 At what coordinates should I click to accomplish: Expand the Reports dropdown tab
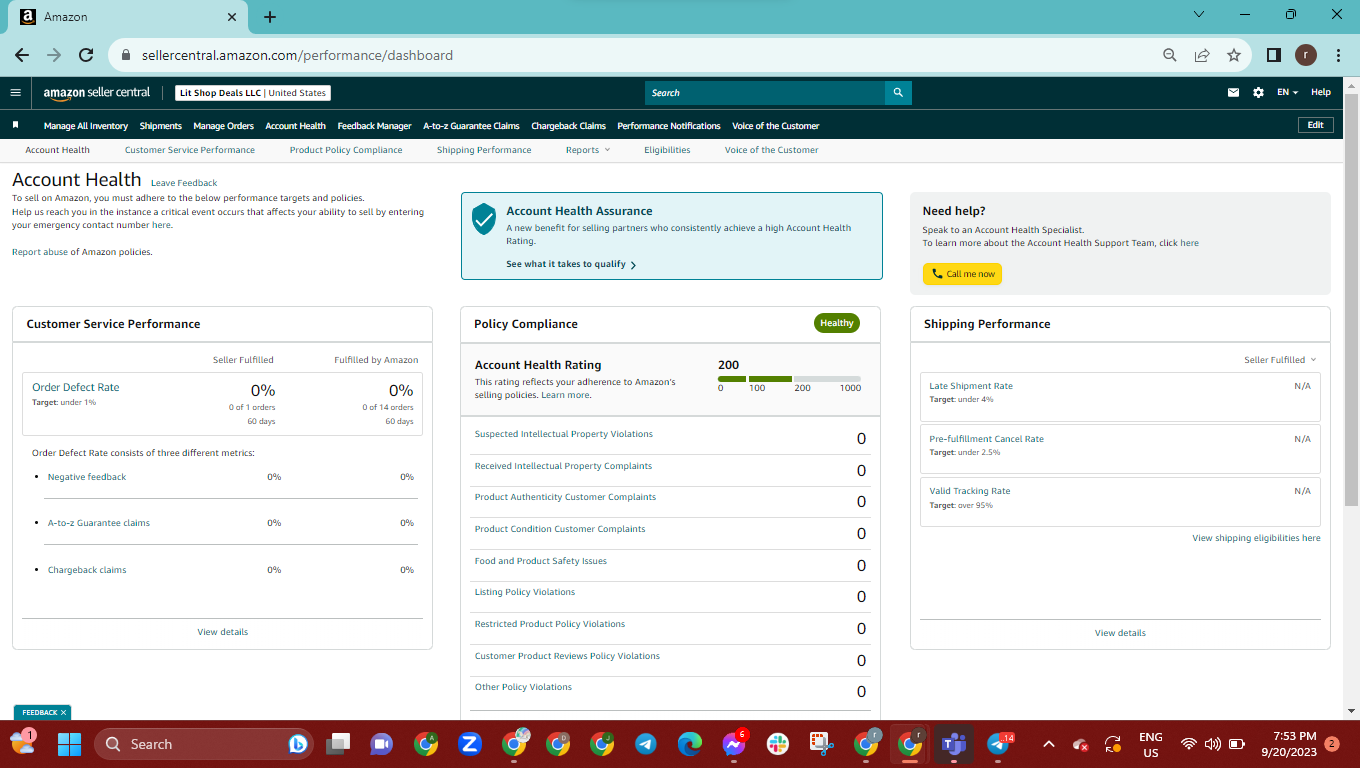coord(587,150)
